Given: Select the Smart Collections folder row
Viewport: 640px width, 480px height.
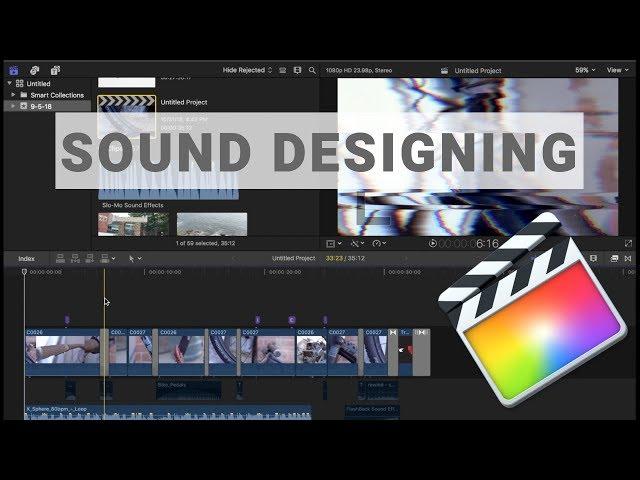Looking at the screenshot, I should click(x=47, y=95).
